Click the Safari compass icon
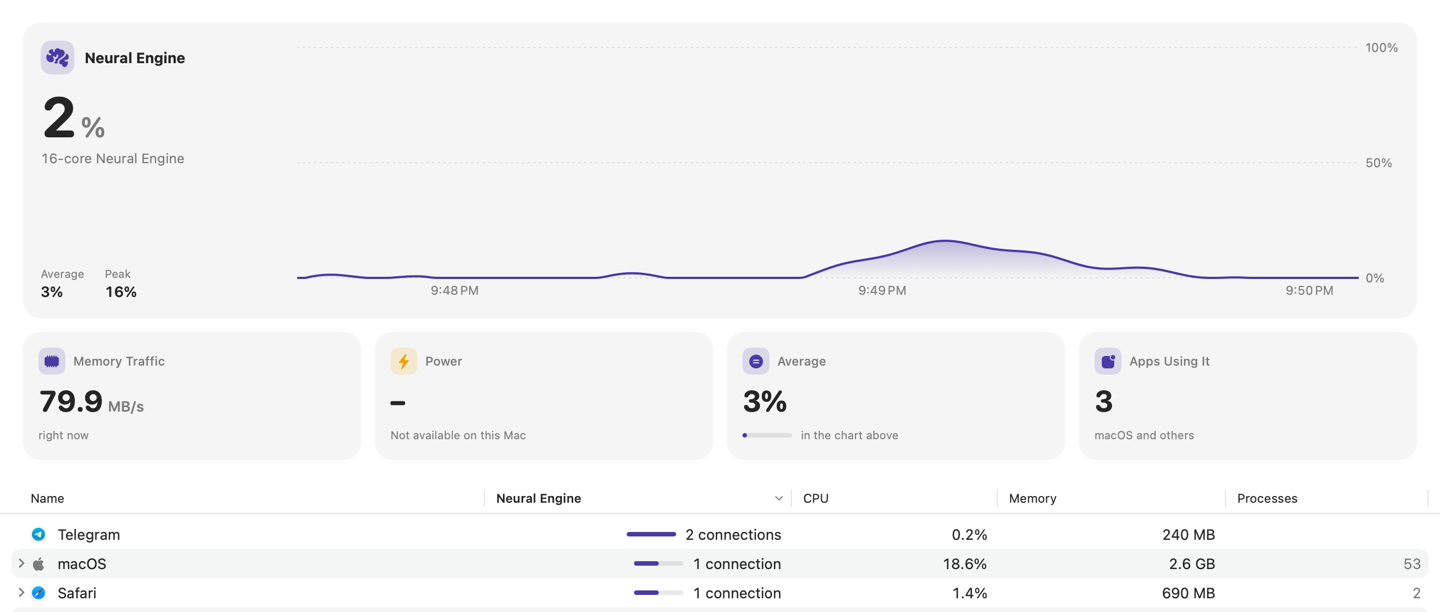Viewport: 1440px width, 612px height. (38, 593)
